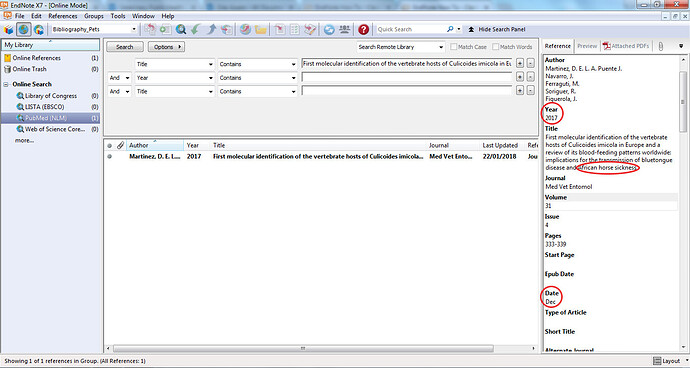The image size is (690, 368).
Task: Open the Groups menu
Action: point(94,16)
